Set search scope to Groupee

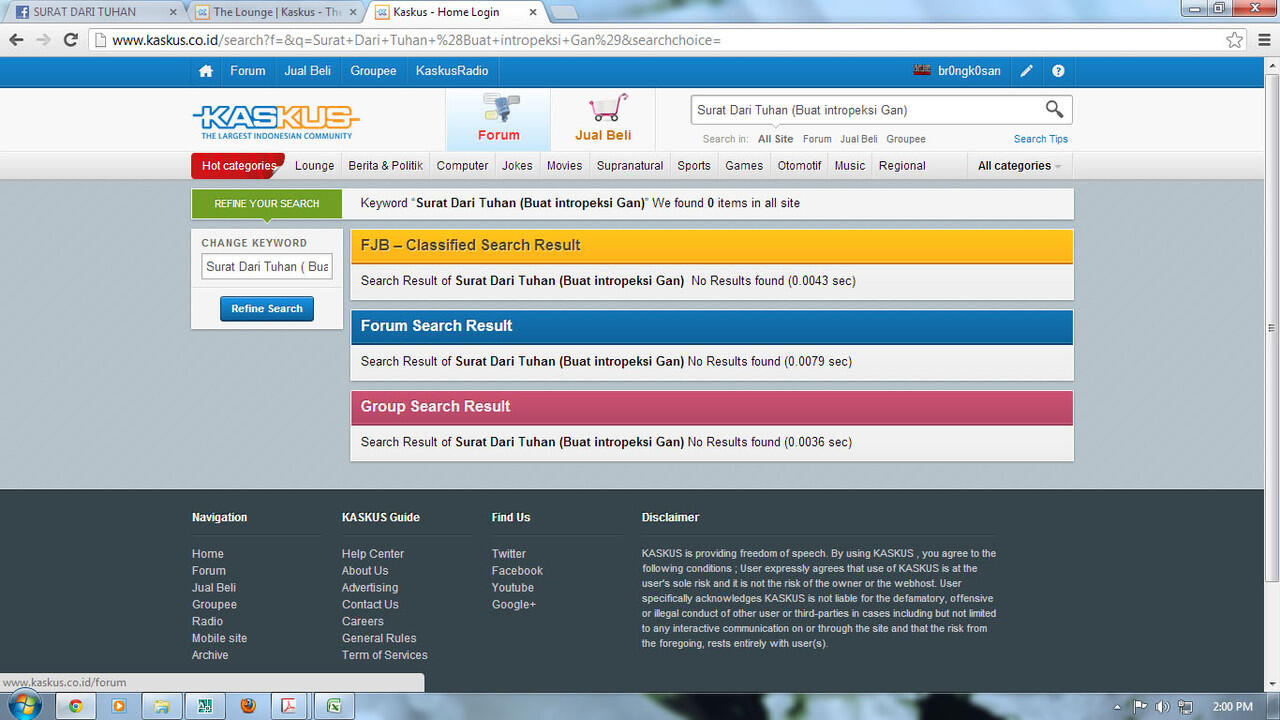tap(906, 139)
